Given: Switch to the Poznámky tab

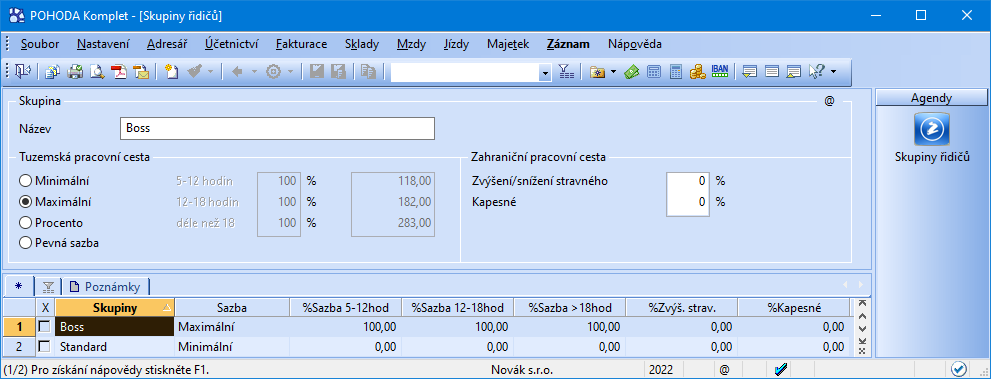Looking at the screenshot, I should pyautogui.click(x=106, y=286).
